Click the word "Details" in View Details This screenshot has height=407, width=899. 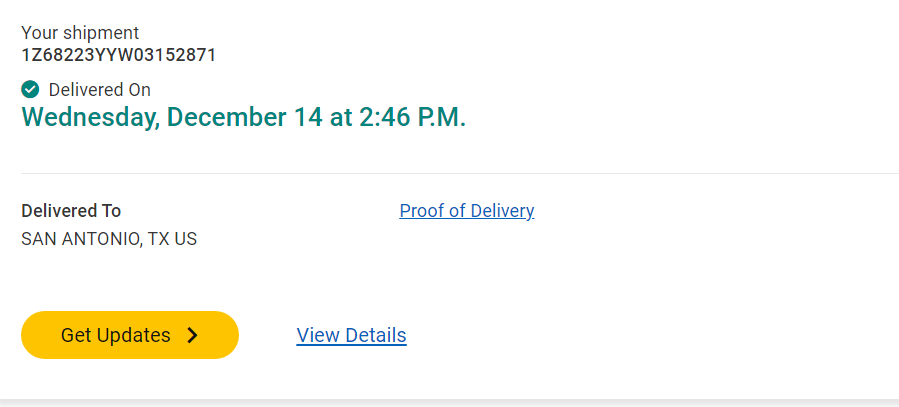(x=374, y=336)
